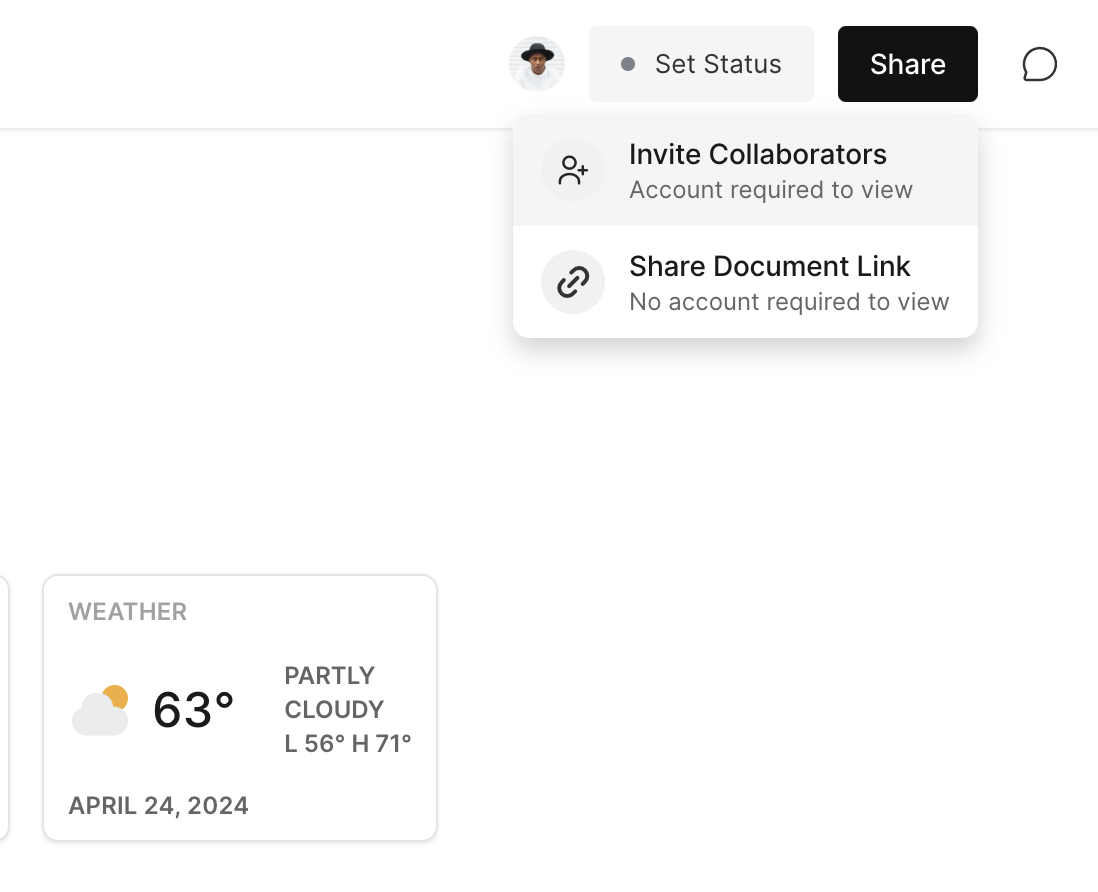Click the gray status dot indicator

(x=628, y=64)
